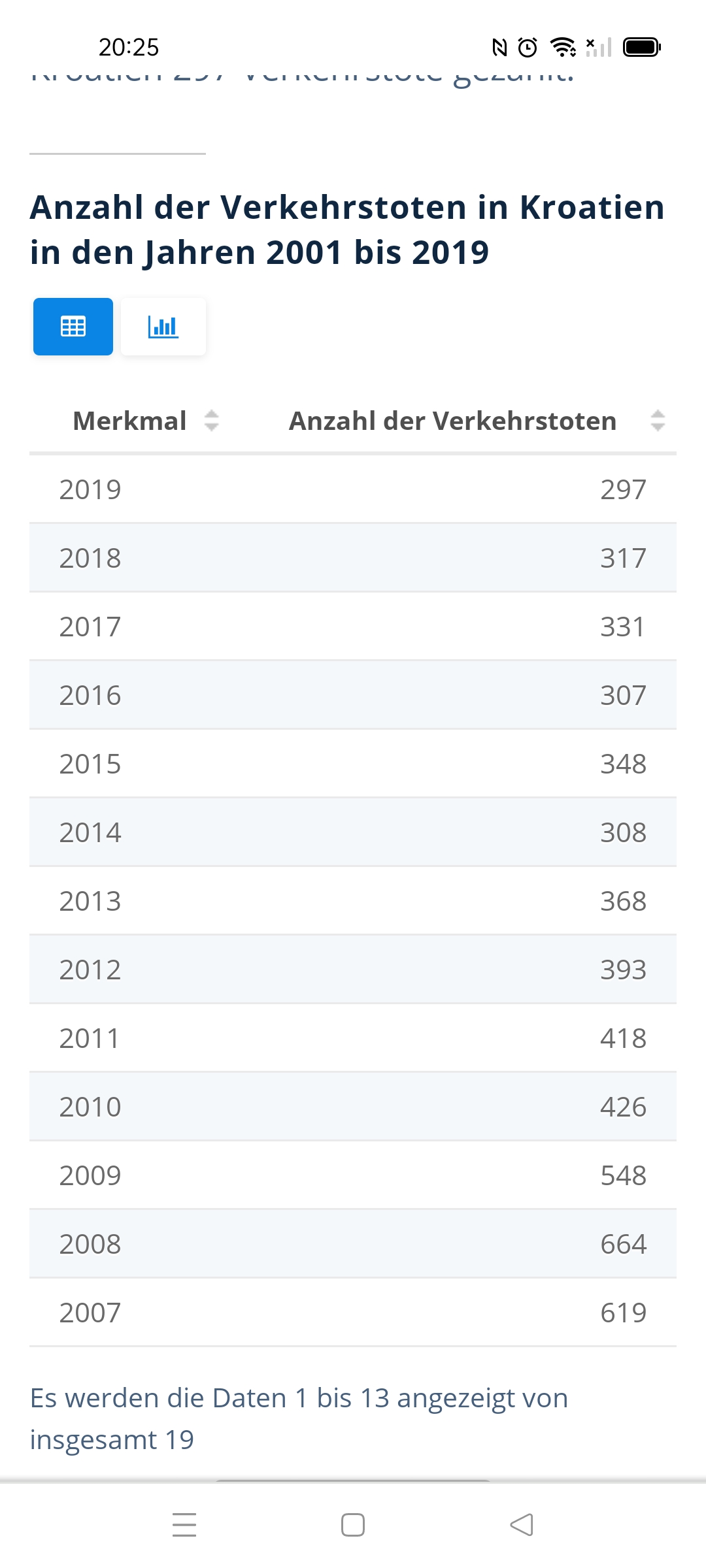Select the 2008 row with 664
This screenshot has width=706, height=1568.
[x=353, y=1243]
